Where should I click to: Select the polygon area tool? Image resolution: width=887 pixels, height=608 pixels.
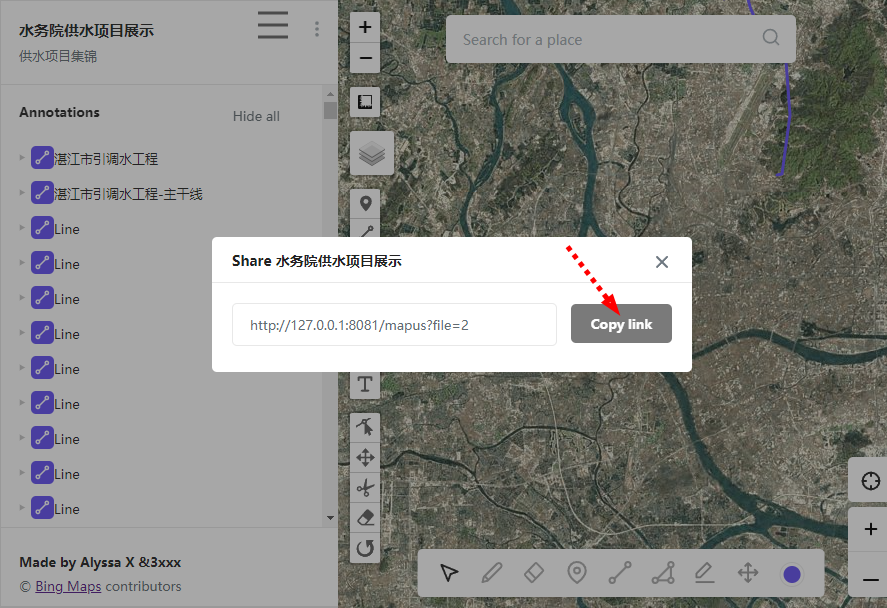662,573
